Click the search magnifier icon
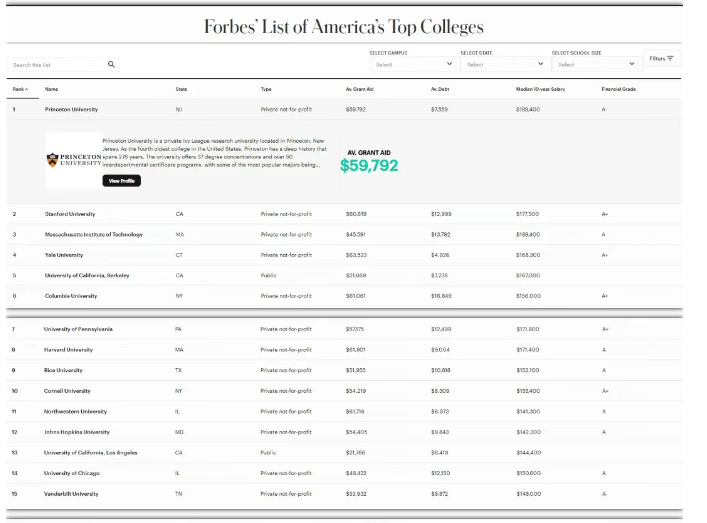This screenshot has width=707, height=523. [111, 64]
